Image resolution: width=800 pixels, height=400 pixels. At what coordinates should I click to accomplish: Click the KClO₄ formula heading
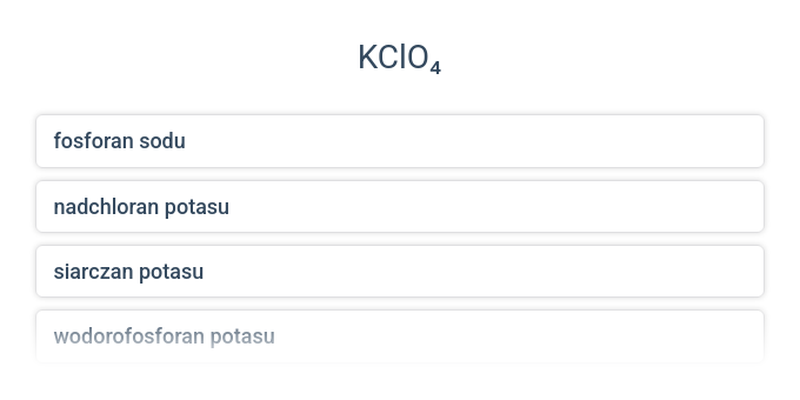pyautogui.click(x=399, y=59)
